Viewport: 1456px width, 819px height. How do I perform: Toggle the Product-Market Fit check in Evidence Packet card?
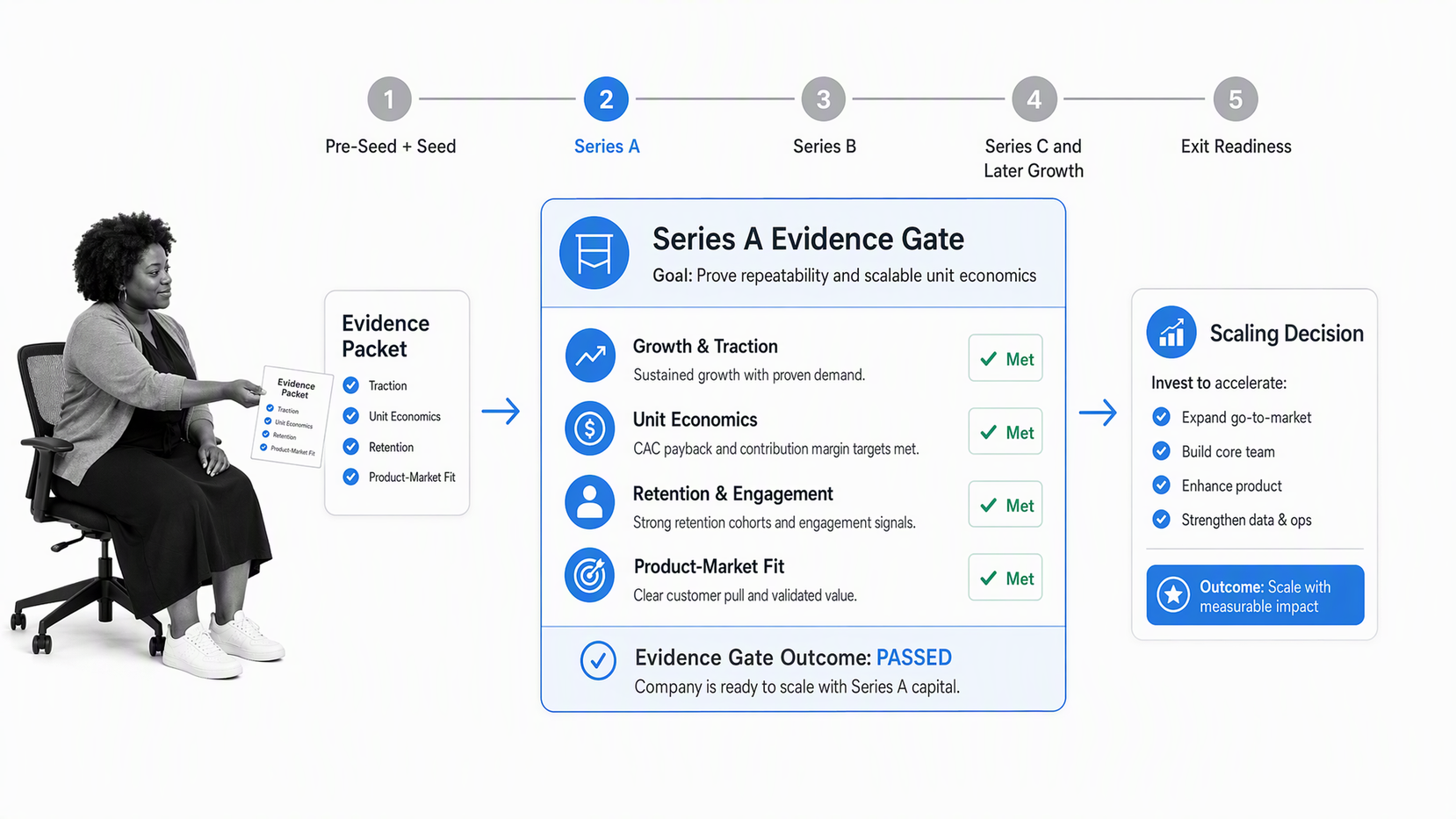[351, 477]
